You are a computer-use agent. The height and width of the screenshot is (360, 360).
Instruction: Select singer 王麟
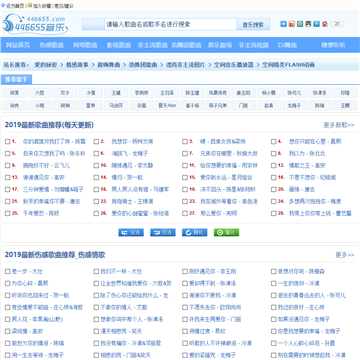(345, 106)
